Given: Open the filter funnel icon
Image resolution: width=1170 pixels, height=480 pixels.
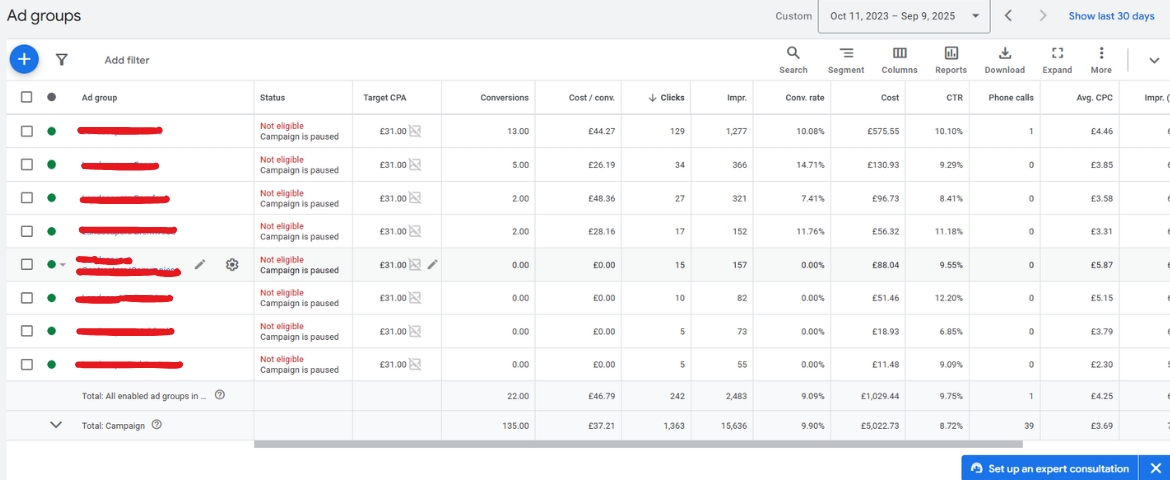Looking at the screenshot, I should 62,60.
